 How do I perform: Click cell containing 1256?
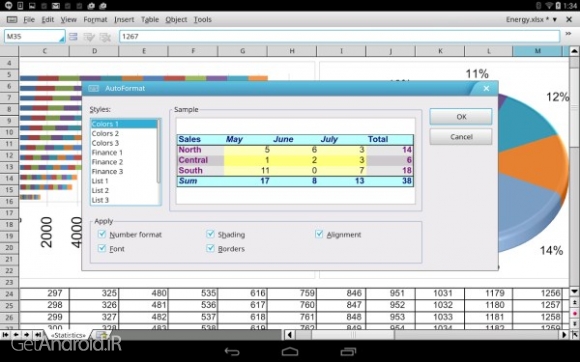click(538, 294)
